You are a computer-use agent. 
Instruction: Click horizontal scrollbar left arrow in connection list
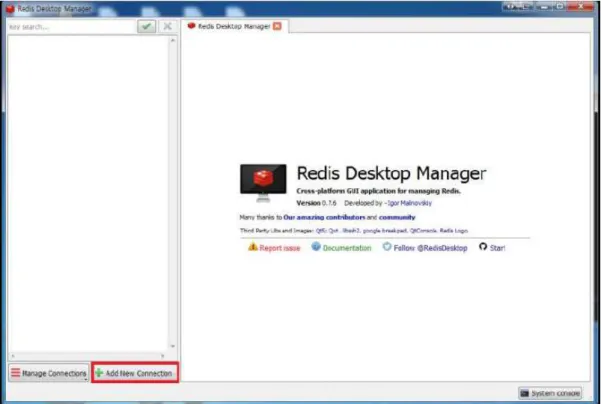[x=13, y=356]
